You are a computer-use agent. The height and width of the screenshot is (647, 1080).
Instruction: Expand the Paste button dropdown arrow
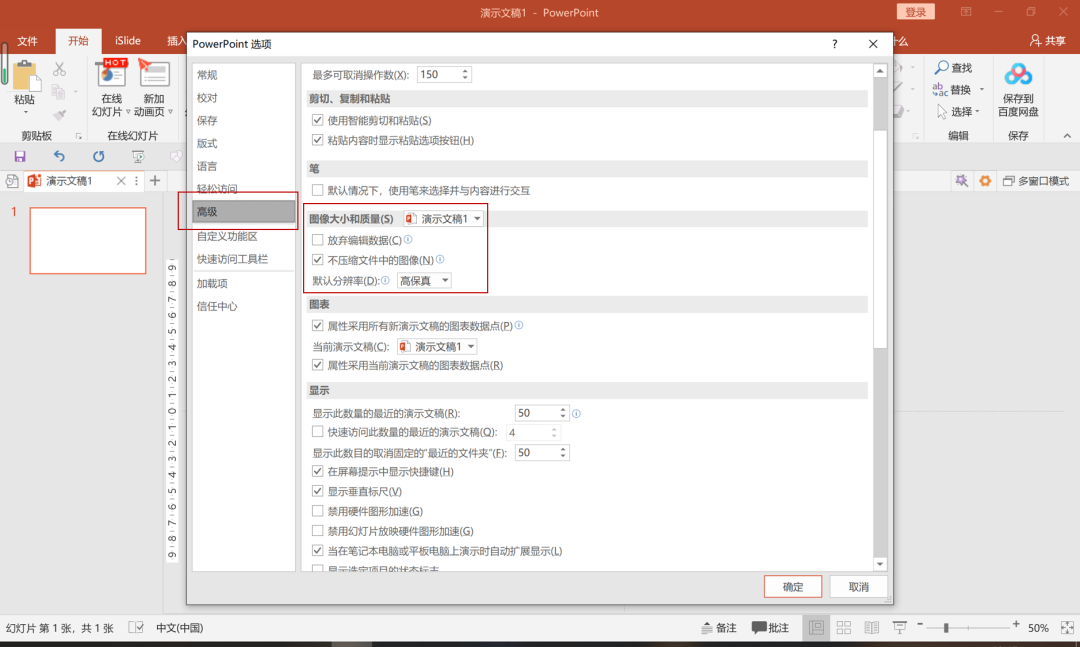(25, 112)
